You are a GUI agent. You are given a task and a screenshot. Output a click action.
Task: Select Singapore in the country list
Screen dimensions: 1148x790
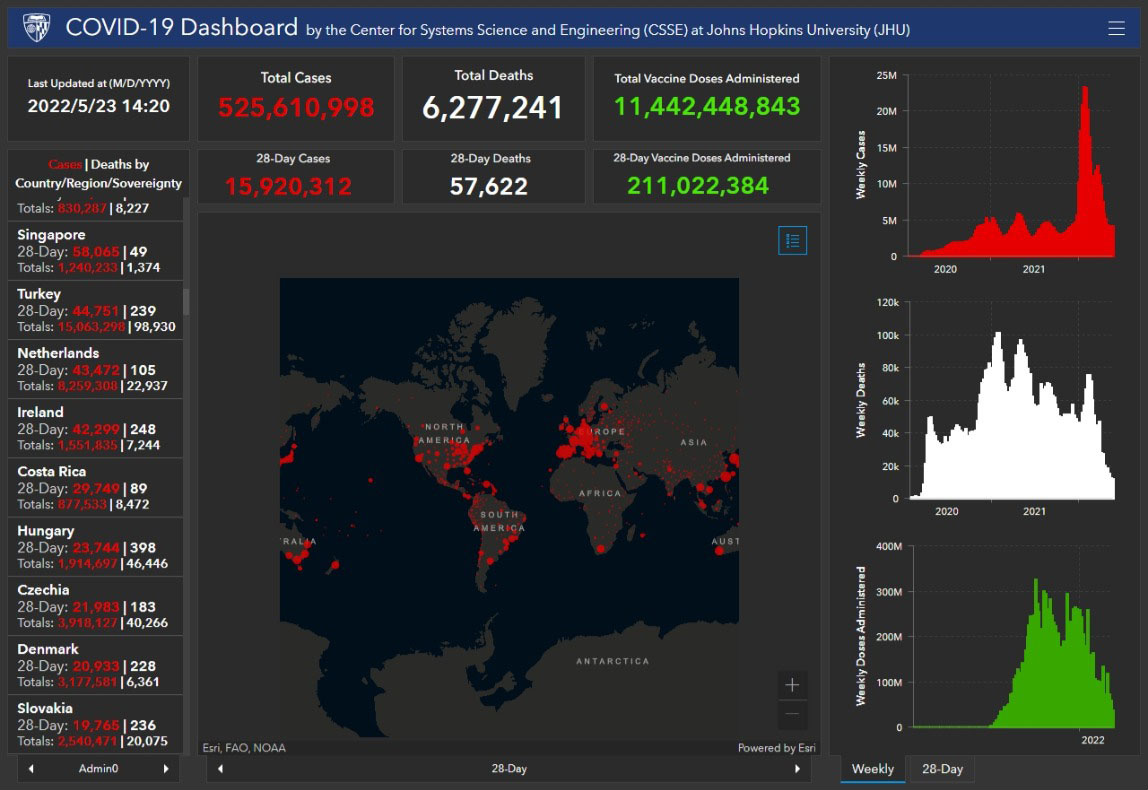95,250
